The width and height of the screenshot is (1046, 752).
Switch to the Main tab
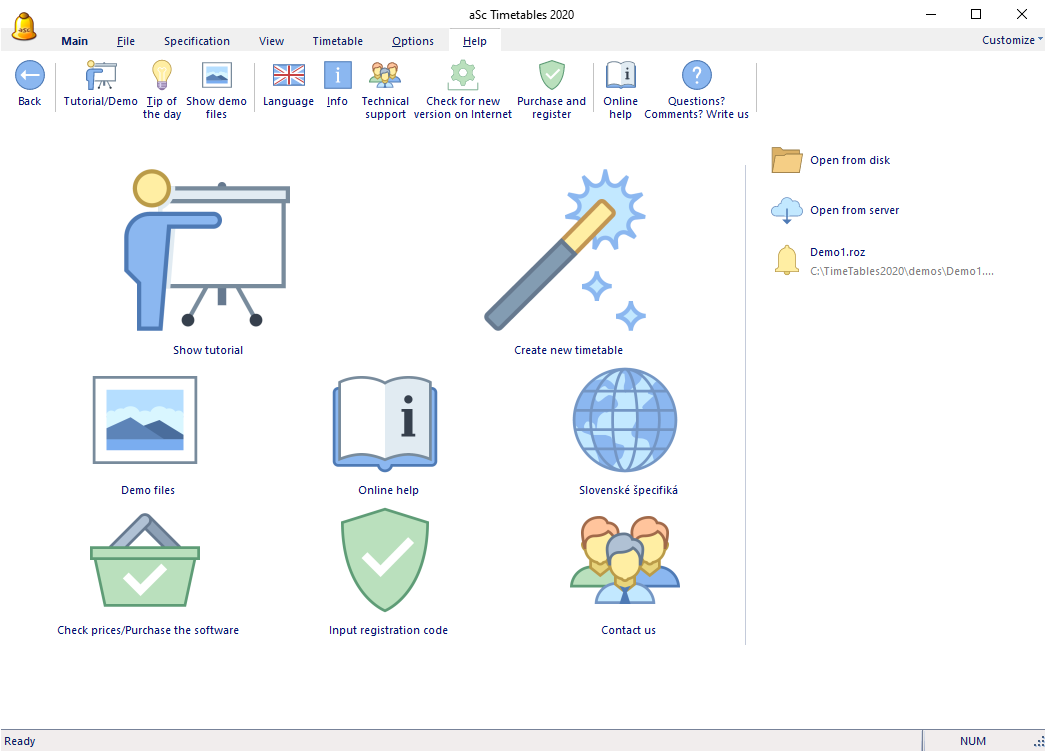(75, 41)
